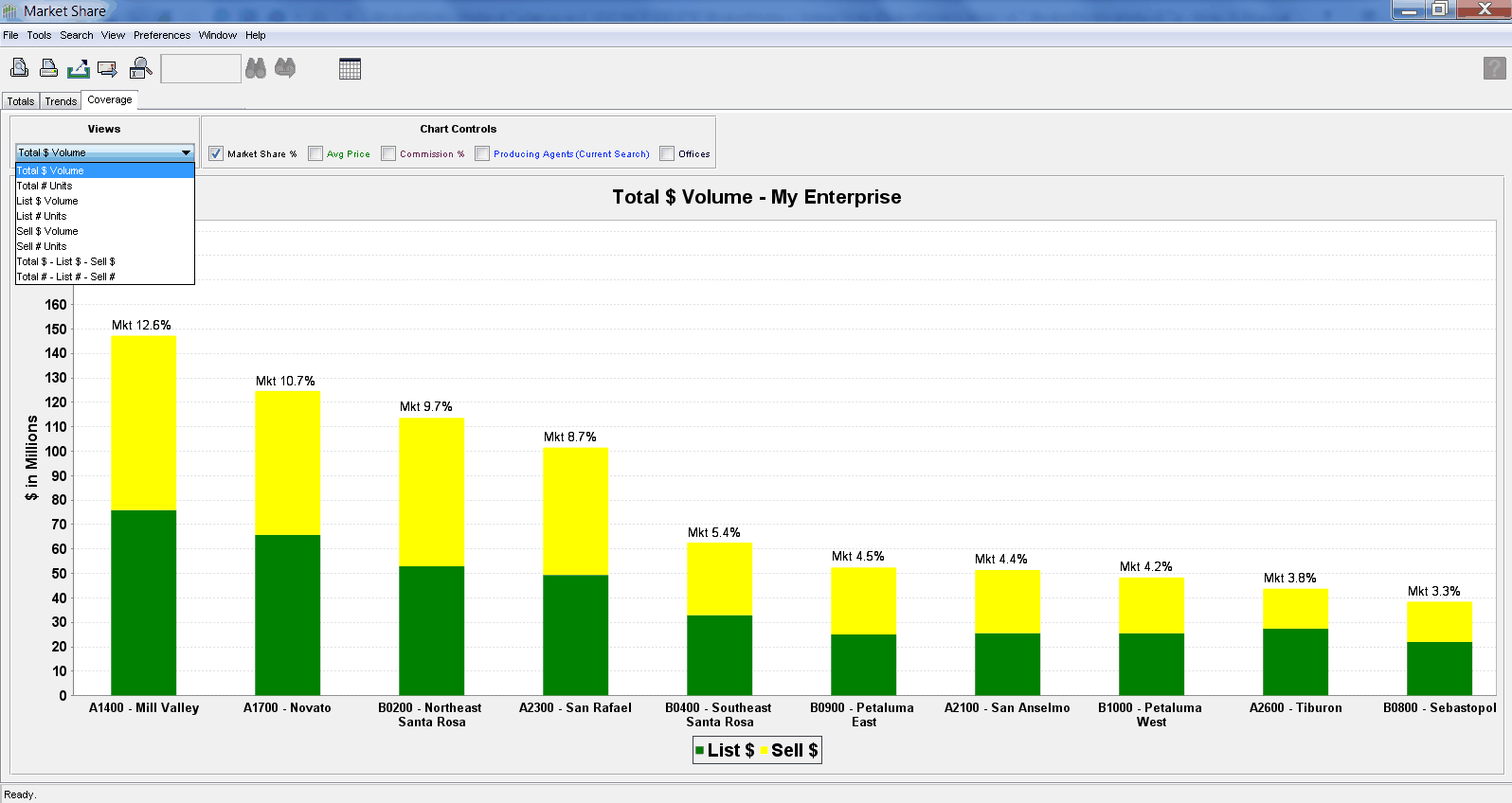Click the 'Mkt 10.7%' label
Viewport: 1512px width, 803px height.
click(x=285, y=381)
